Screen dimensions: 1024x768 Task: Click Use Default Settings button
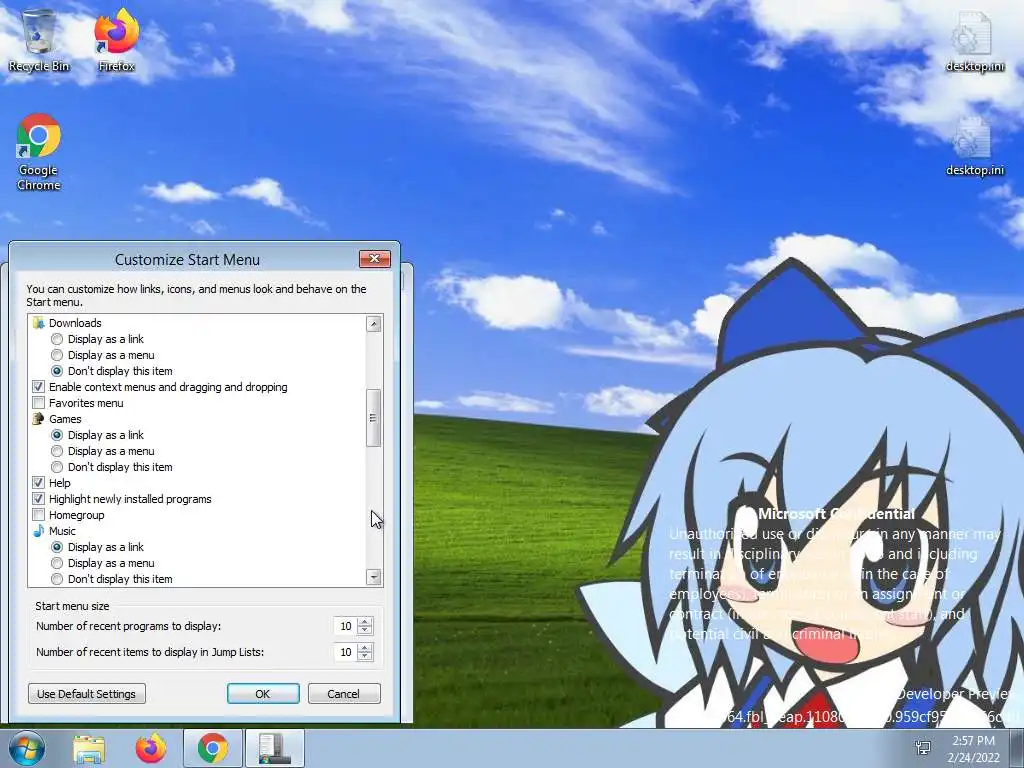[87, 694]
